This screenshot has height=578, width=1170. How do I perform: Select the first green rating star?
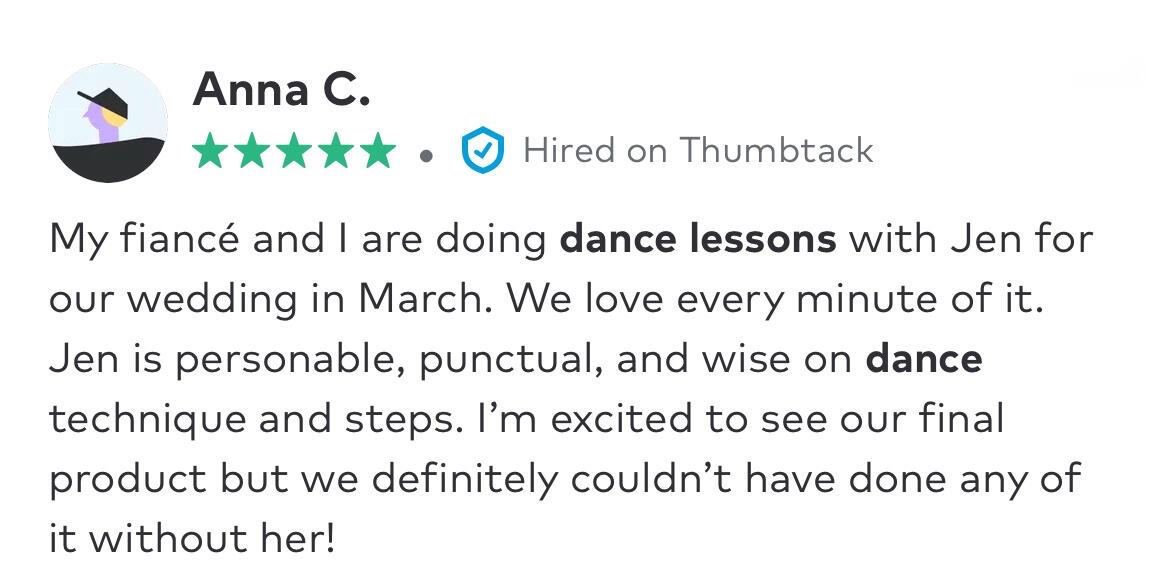click(x=210, y=151)
